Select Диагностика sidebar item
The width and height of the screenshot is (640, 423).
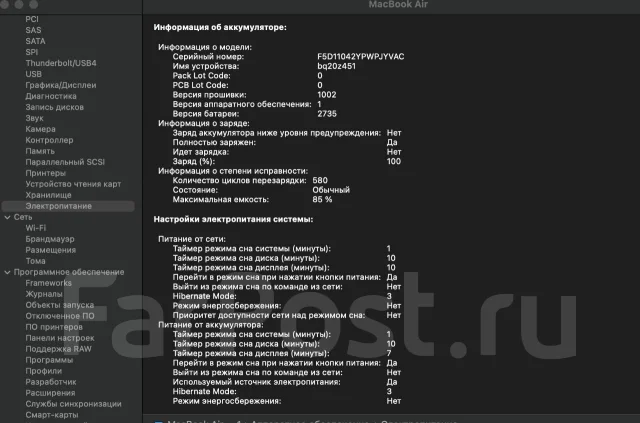[51, 96]
